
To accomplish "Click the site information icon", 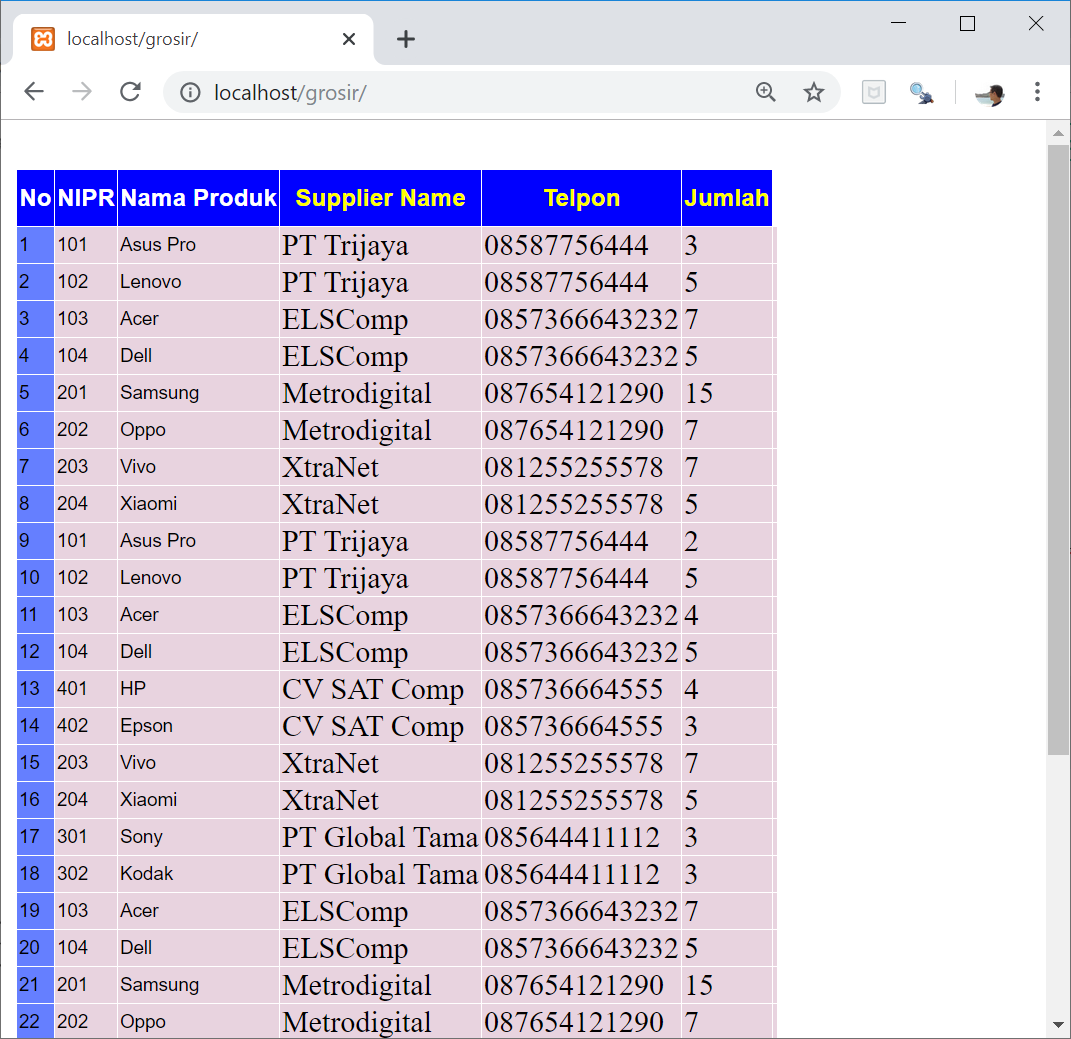I will click(190, 91).
